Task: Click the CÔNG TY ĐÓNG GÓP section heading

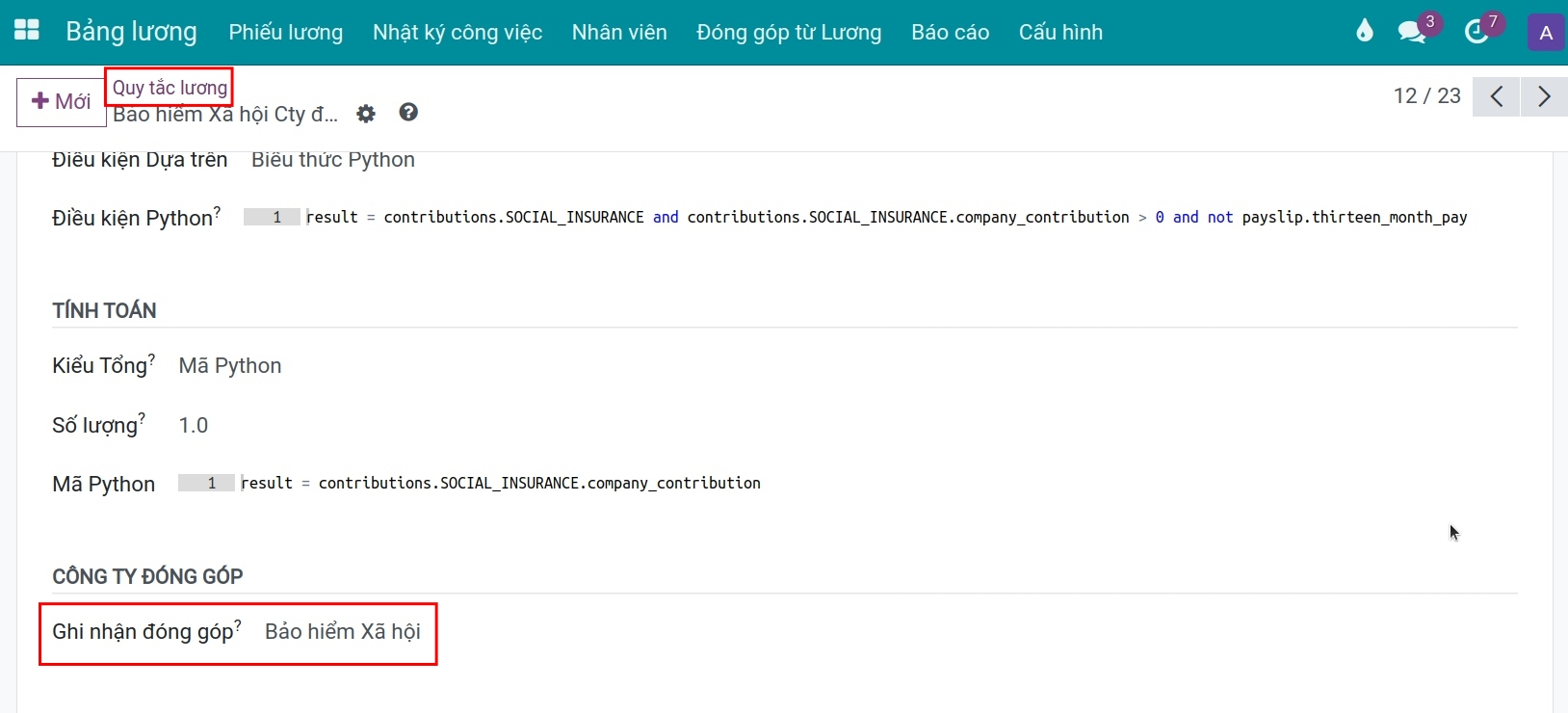Action: [x=147, y=576]
